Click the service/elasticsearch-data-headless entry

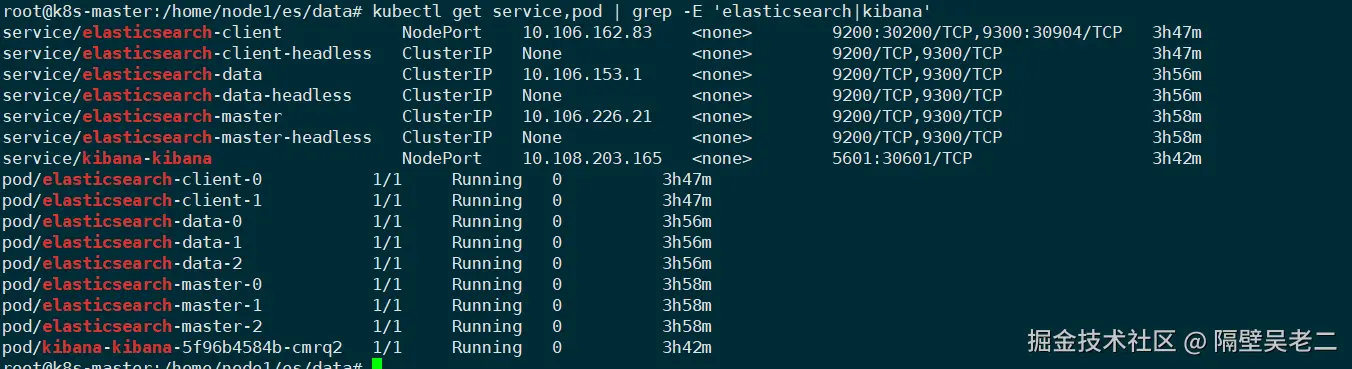177,95
